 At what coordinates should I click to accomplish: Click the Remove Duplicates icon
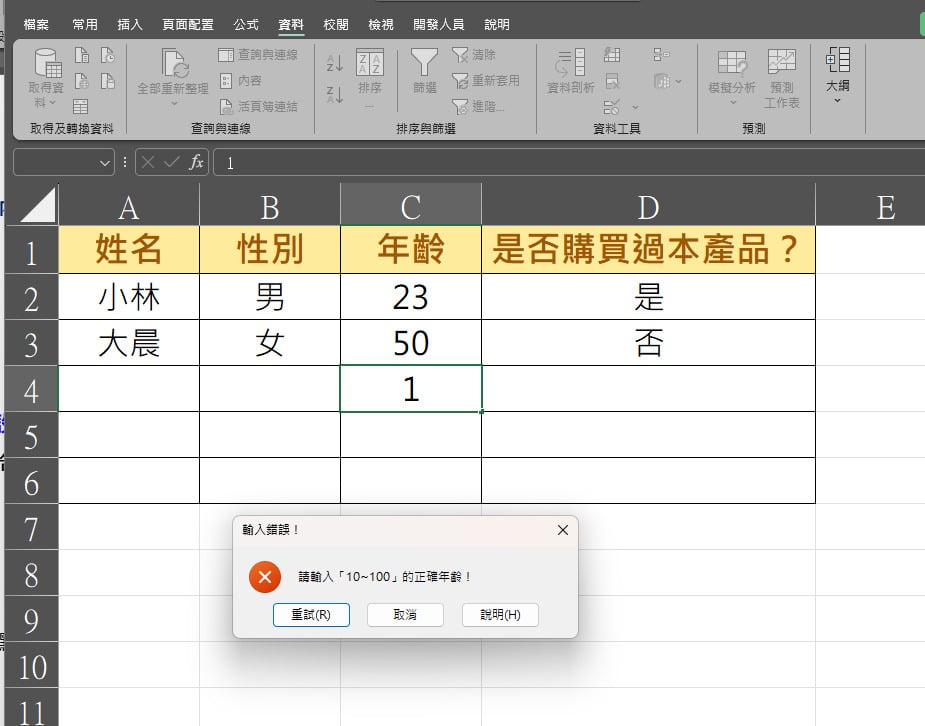click(612, 81)
